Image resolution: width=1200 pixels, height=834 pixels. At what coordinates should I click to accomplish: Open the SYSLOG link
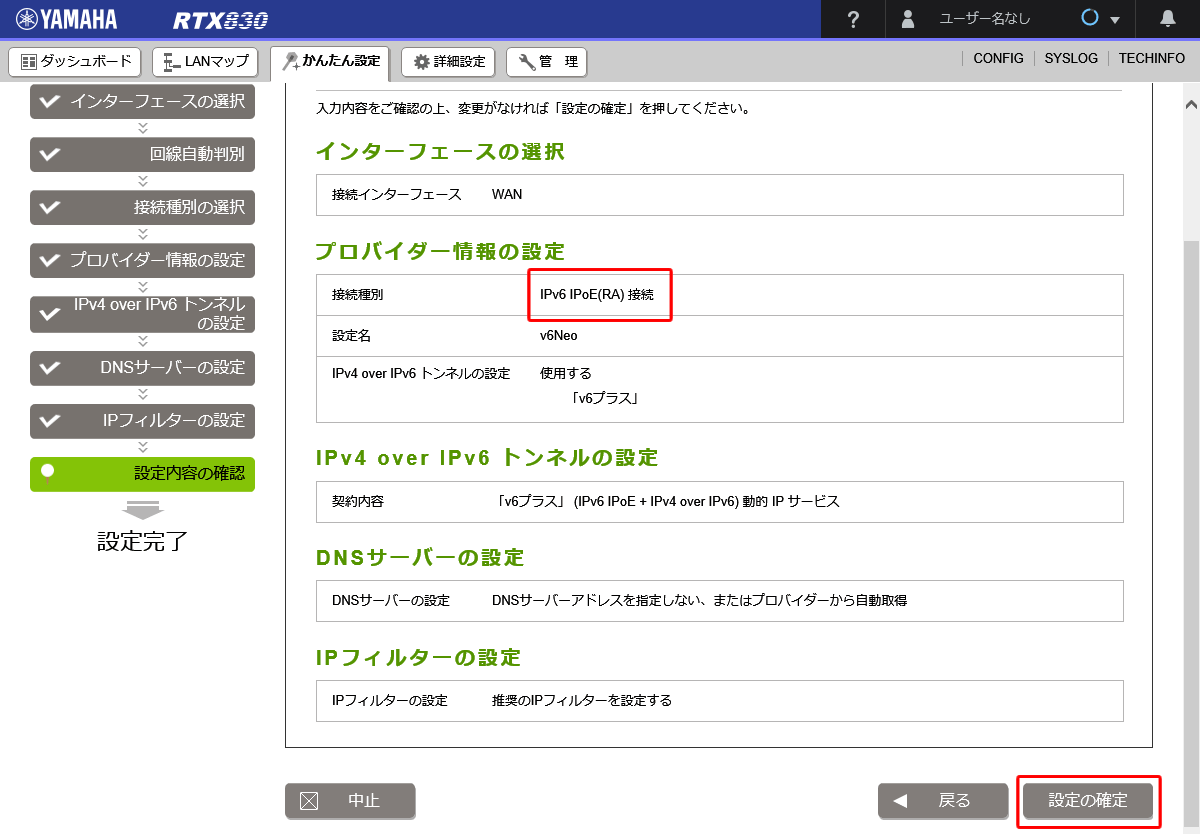(x=1071, y=59)
